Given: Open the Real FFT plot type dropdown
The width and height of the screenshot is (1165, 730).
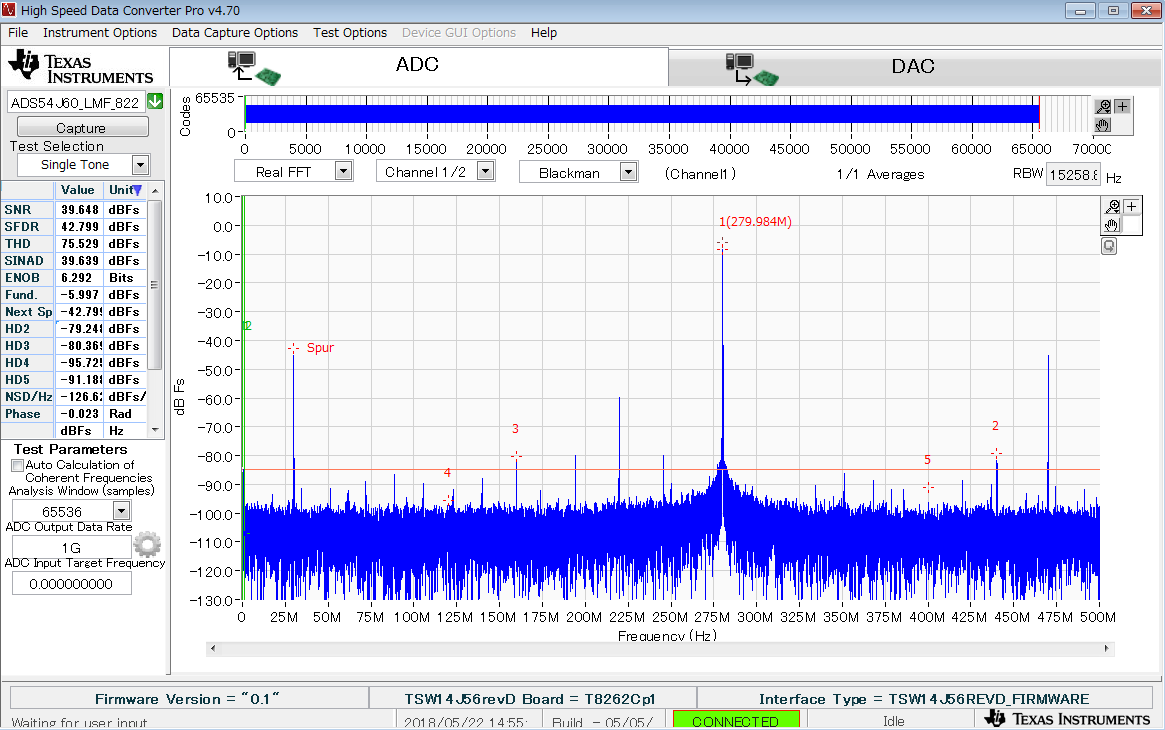Looking at the screenshot, I should coord(343,172).
